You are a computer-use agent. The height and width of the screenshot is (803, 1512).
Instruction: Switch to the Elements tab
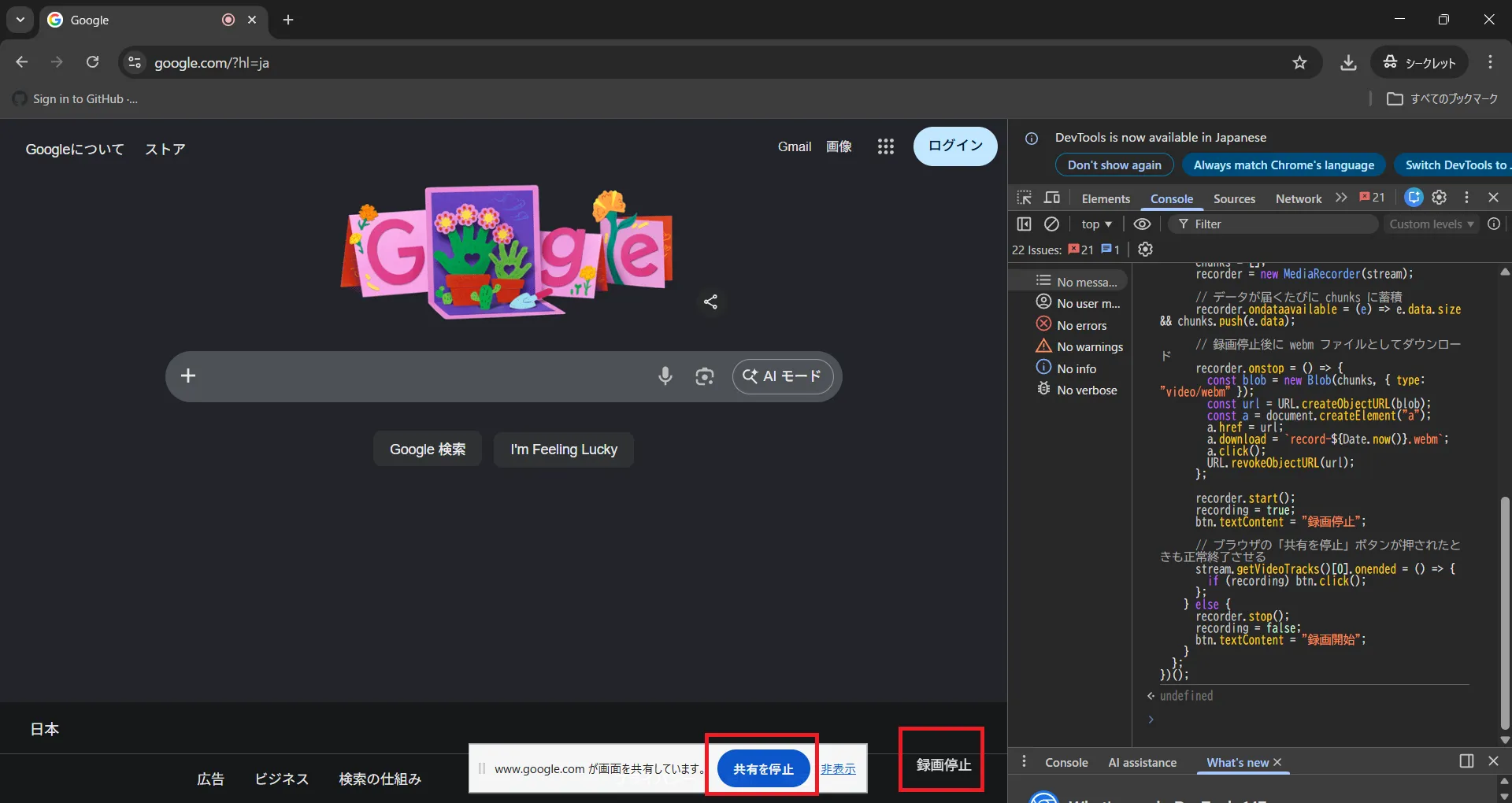[x=1106, y=198]
